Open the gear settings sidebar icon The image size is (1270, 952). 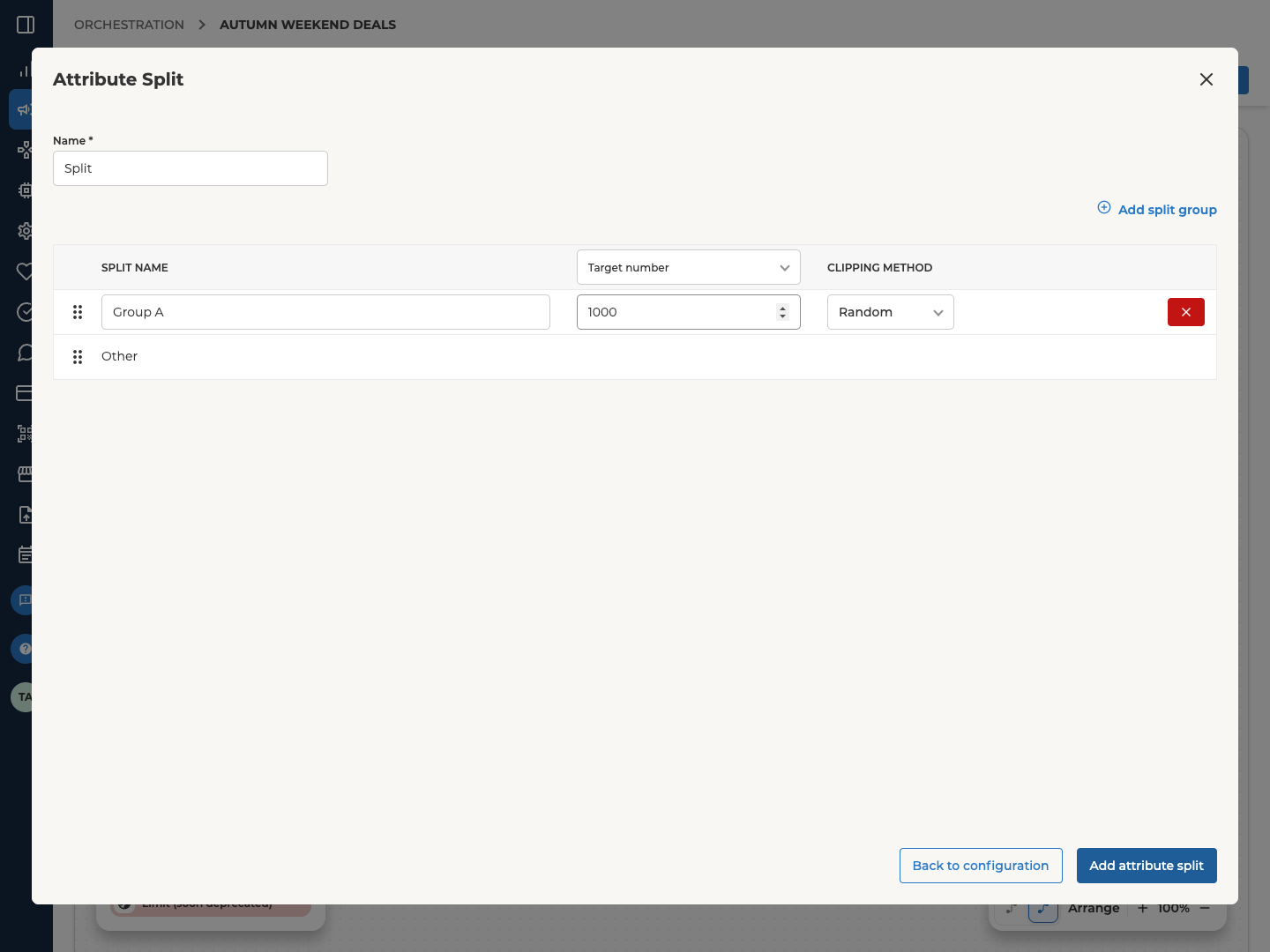tap(24, 231)
